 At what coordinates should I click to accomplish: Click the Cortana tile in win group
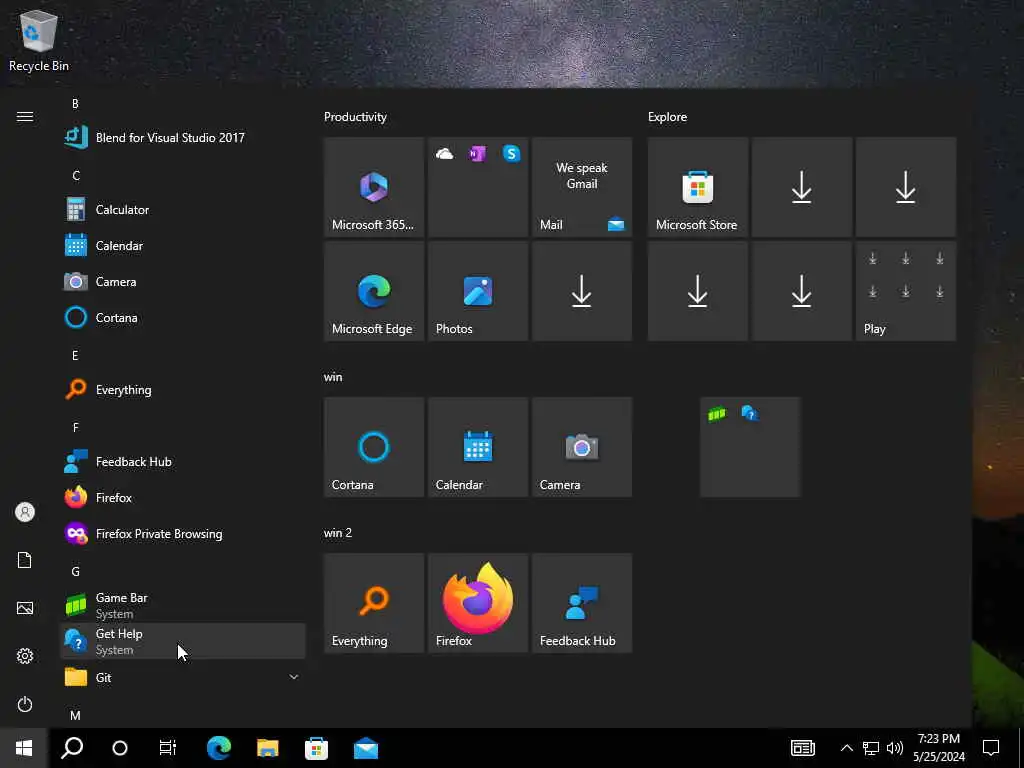[374, 447]
